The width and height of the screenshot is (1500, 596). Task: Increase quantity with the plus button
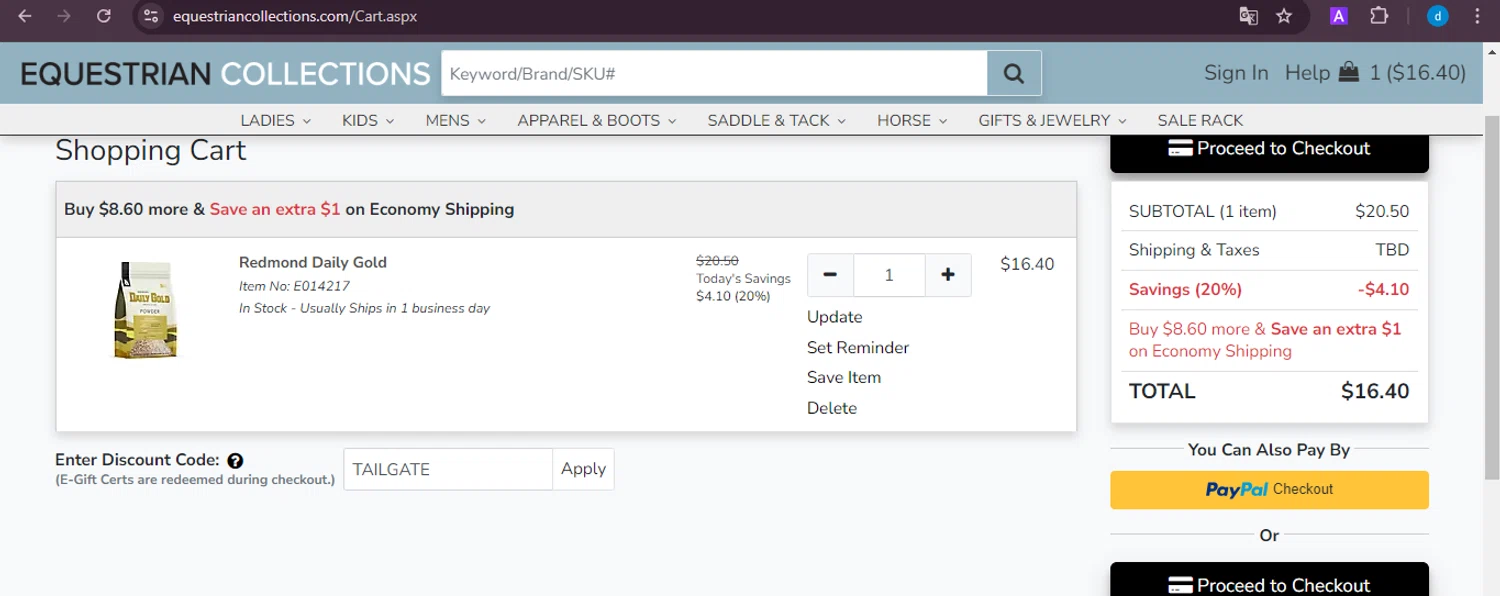pos(948,275)
